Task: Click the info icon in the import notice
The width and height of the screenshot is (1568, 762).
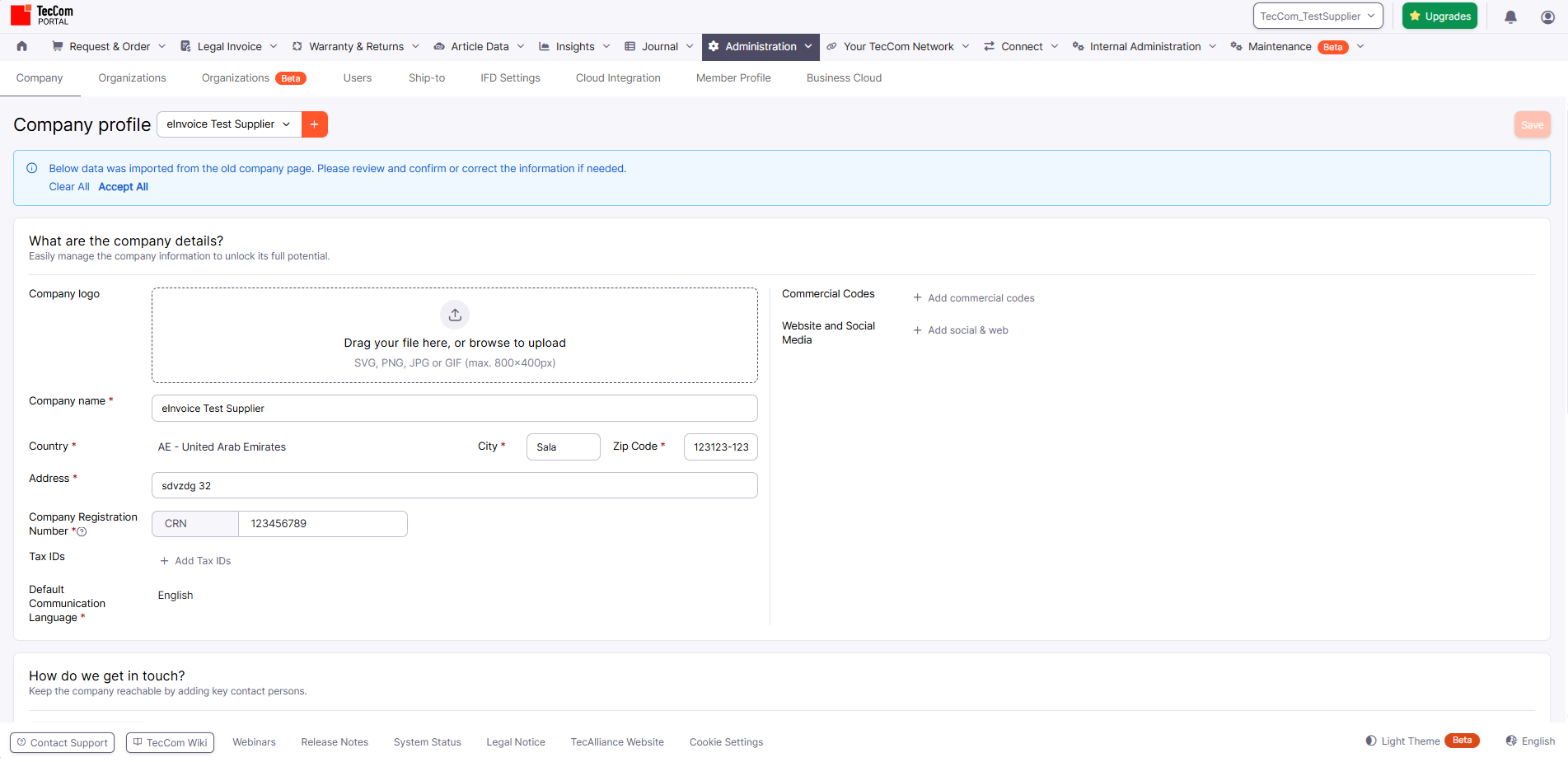Action: (x=32, y=168)
